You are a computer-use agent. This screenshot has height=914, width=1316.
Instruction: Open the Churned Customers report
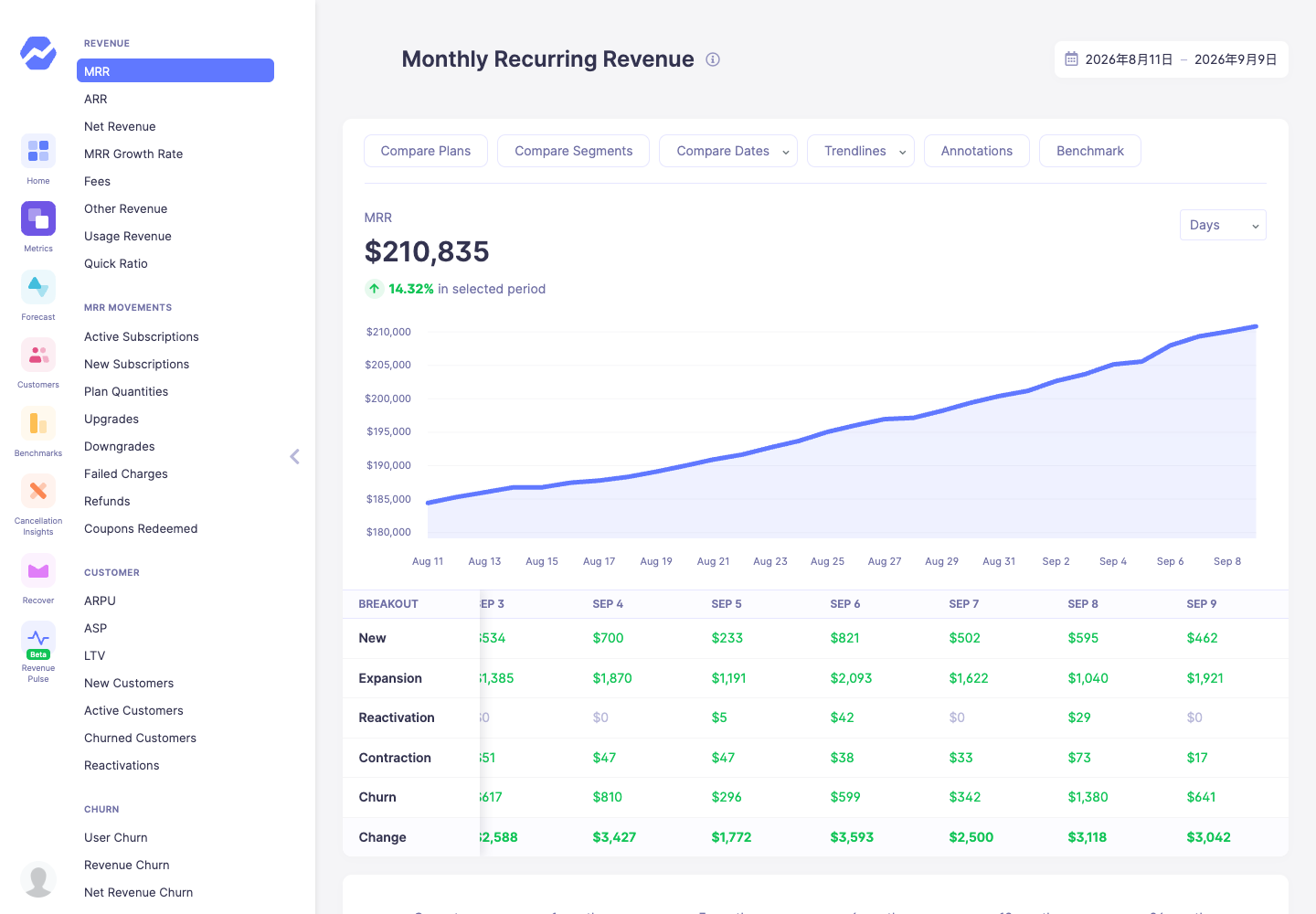click(140, 738)
